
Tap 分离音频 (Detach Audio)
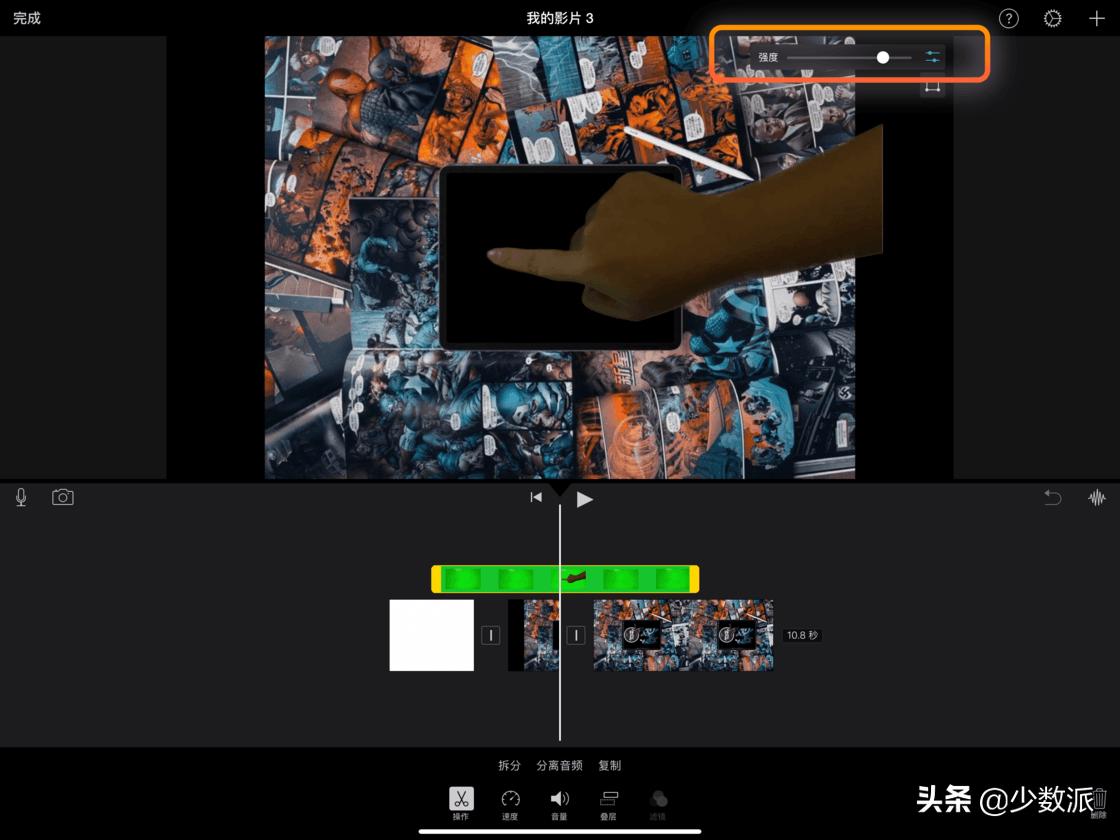(x=559, y=765)
